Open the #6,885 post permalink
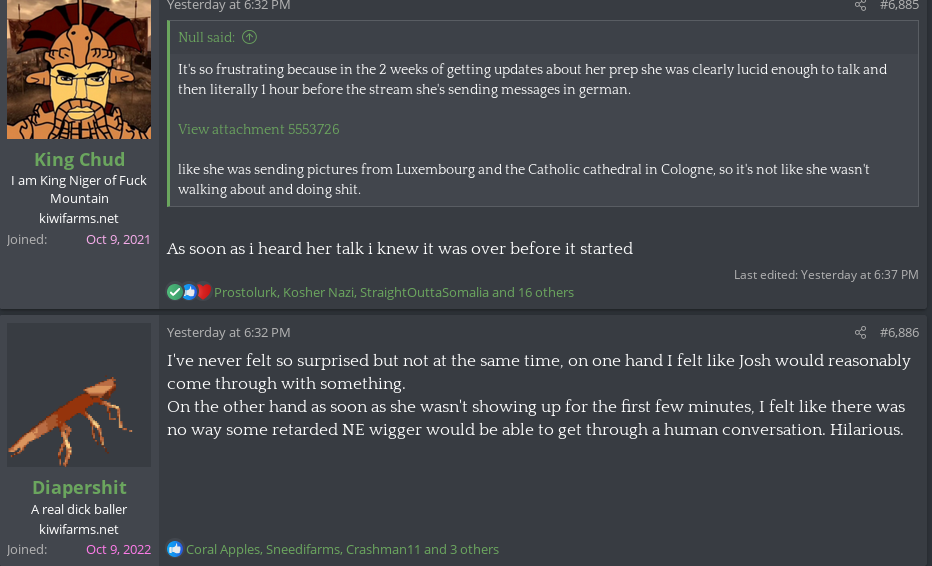This screenshot has height=566, width=932. point(898,6)
